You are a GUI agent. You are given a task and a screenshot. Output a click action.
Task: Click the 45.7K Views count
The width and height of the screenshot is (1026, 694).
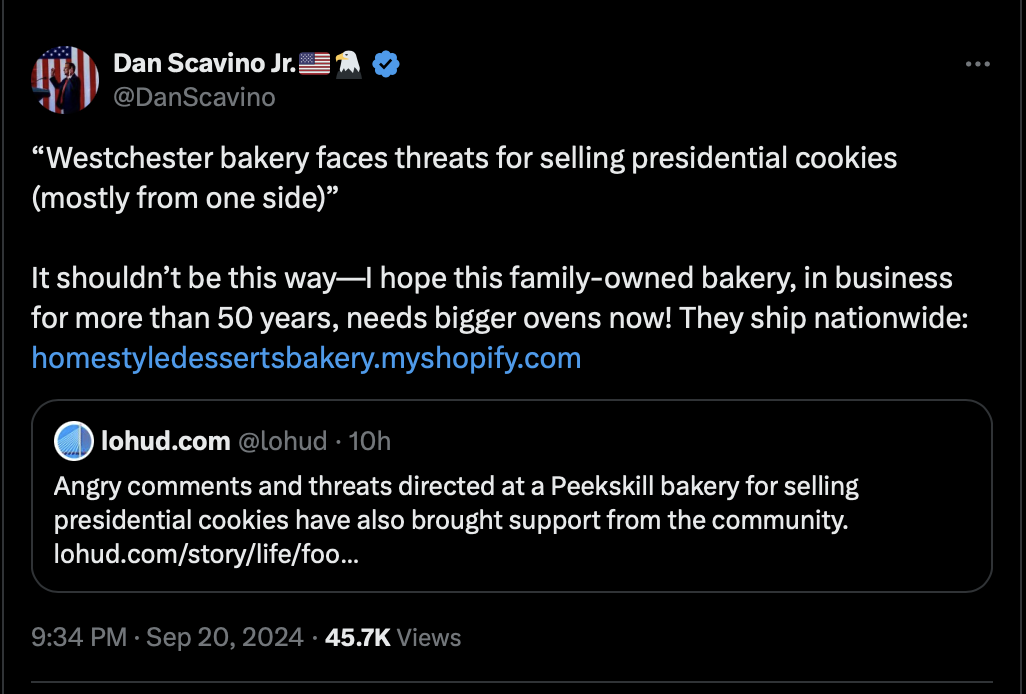(x=393, y=637)
